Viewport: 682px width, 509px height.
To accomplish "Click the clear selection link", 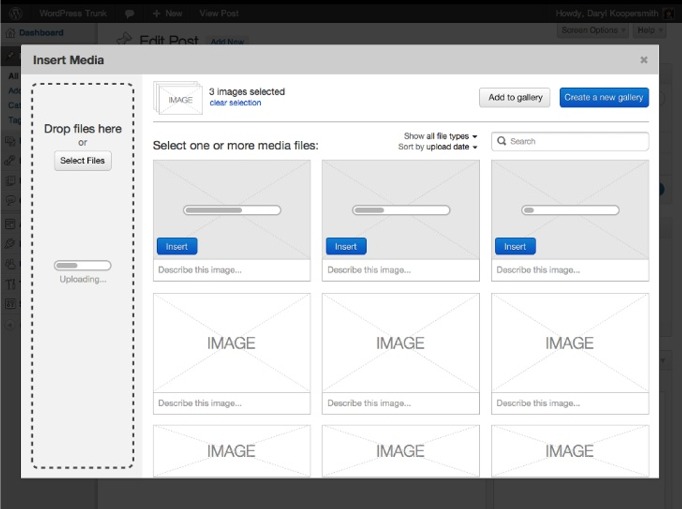I will pos(235,103).
